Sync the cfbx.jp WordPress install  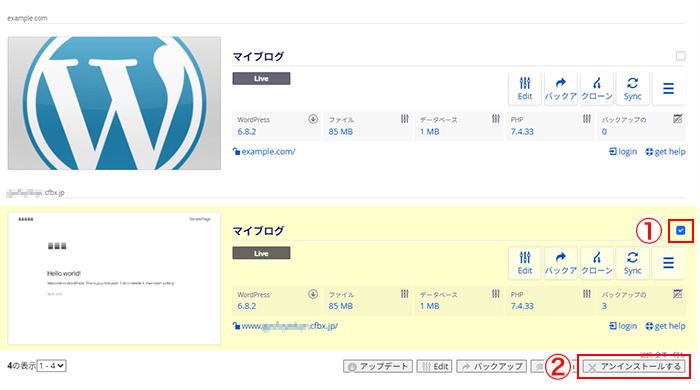(632, 263)
